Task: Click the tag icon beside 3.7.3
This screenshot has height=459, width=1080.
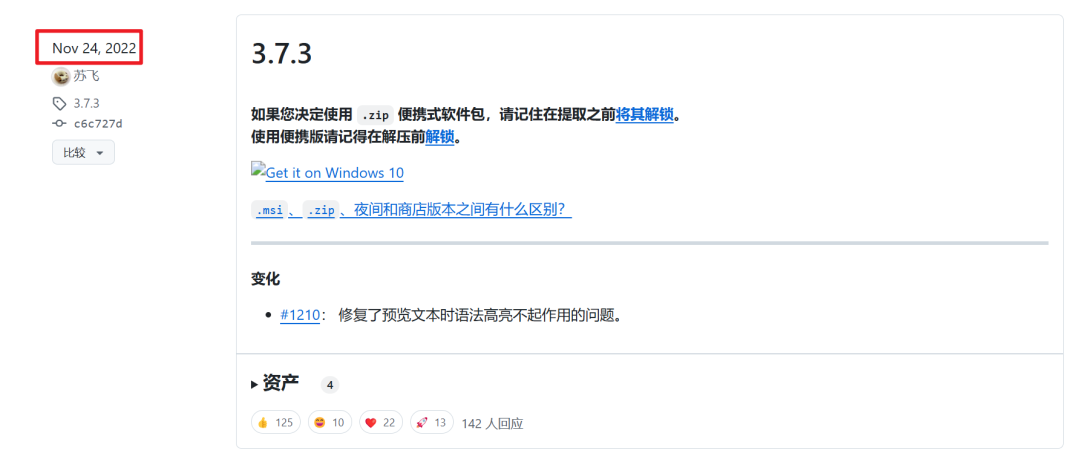Action: pyautogui.click(x=59, y=103)
